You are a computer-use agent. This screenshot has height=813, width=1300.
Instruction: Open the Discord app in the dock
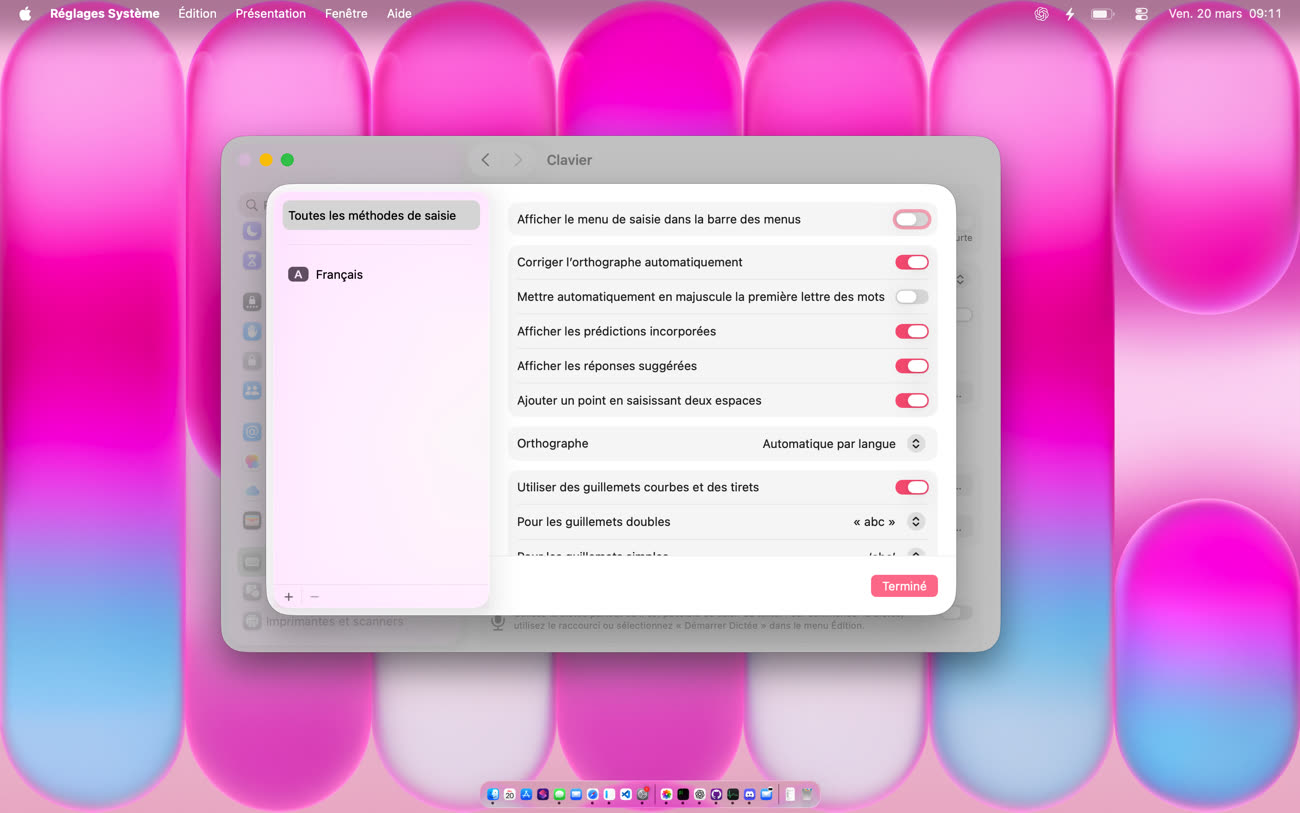tap(750, 794)
